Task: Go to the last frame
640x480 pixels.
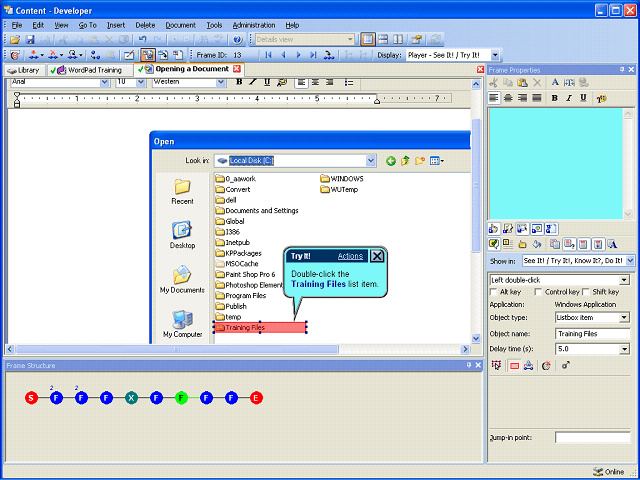Action: (313, 55)
